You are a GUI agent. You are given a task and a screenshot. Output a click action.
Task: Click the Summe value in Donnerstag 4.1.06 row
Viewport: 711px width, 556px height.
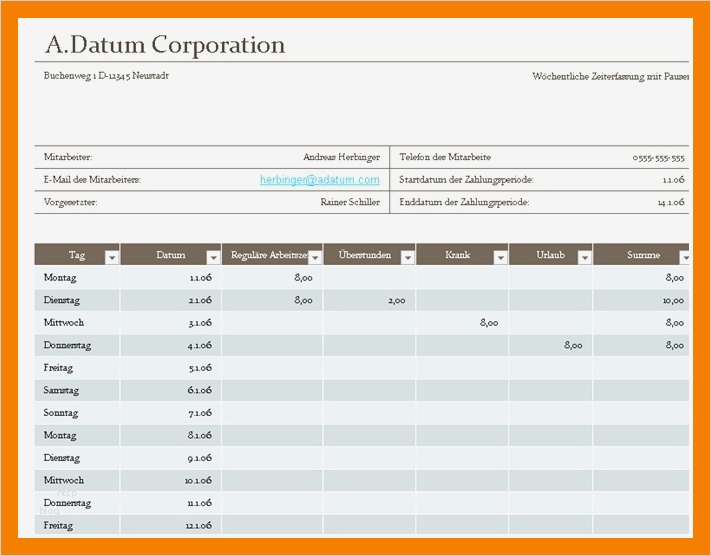(x=641, y=345)
